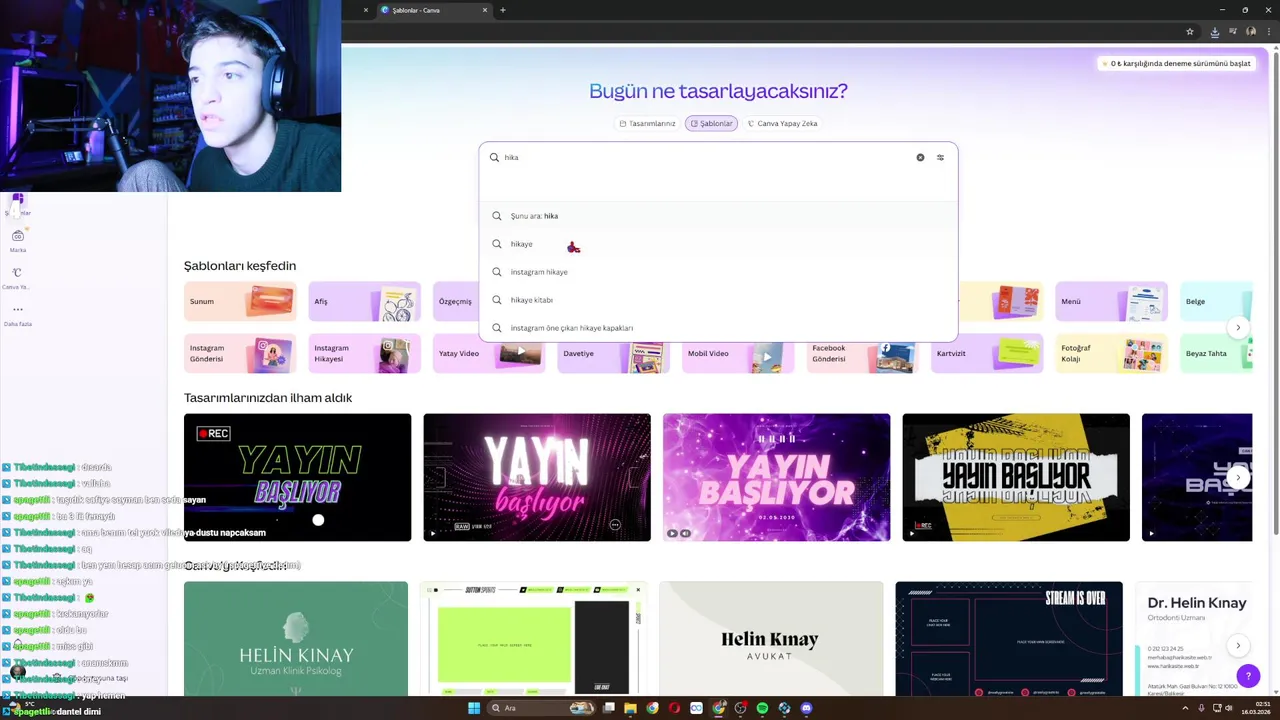The image size is (1280, 720).
Task: Open the Windows Start menu
Action: coord(474,708)
